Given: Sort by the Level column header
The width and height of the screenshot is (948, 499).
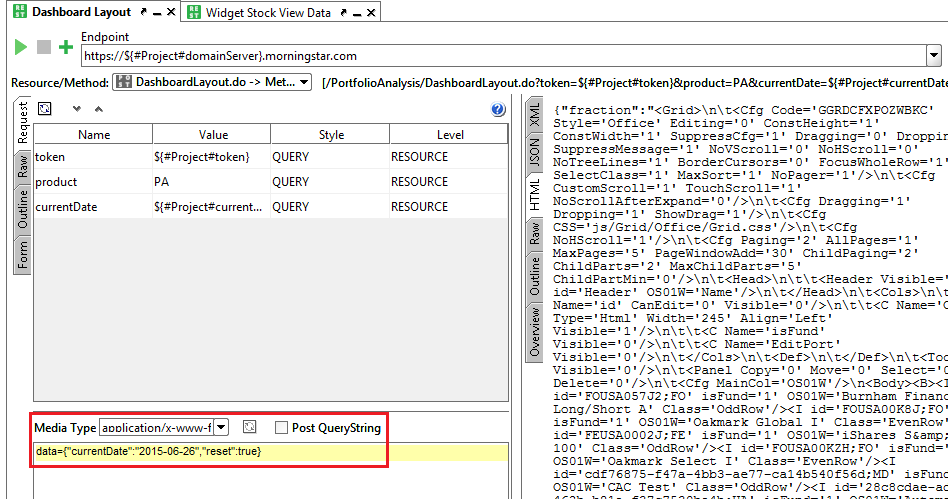Looking at the screenshot, I should click(449, 134).
